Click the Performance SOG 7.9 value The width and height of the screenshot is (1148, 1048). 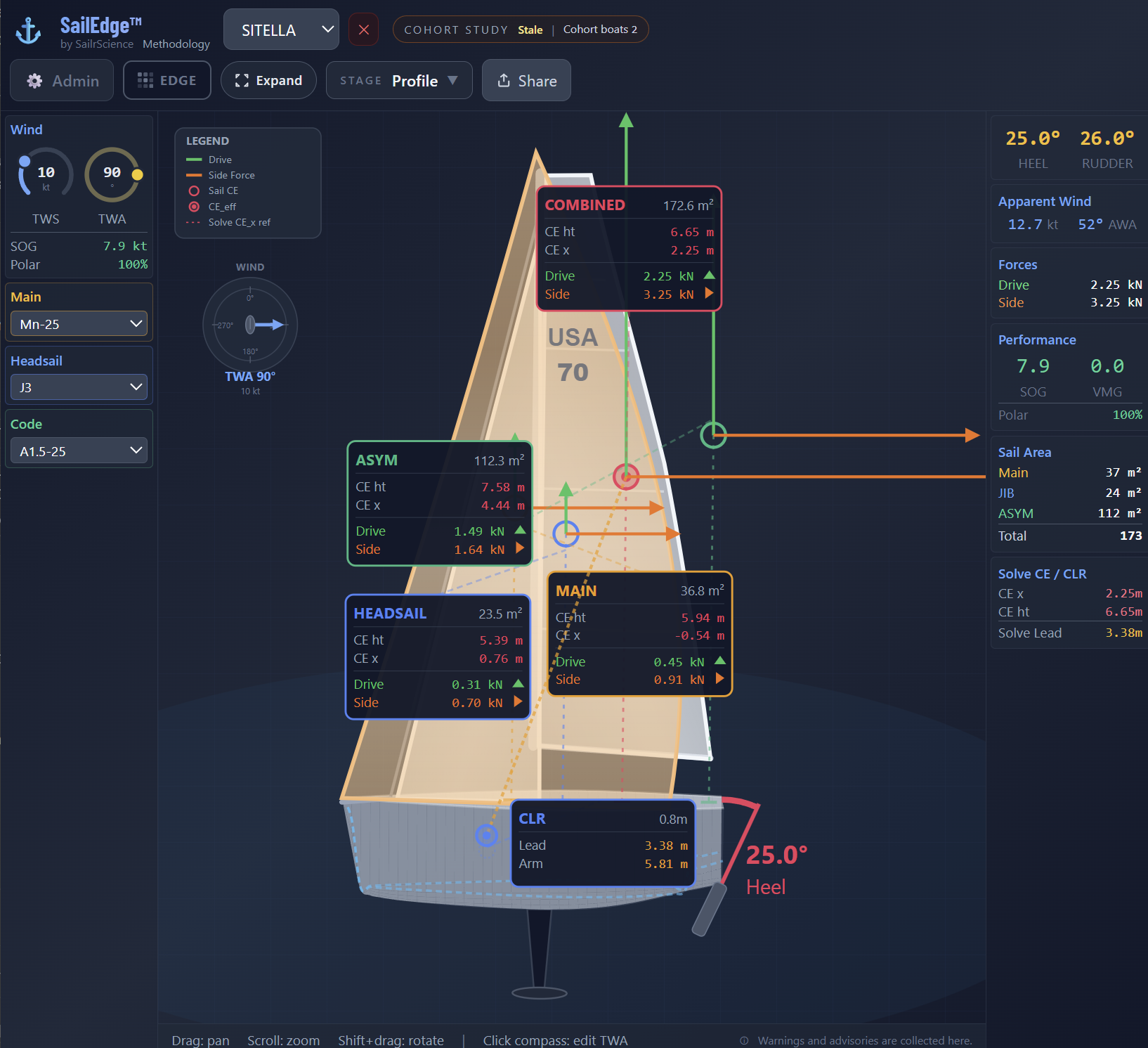1033,366
